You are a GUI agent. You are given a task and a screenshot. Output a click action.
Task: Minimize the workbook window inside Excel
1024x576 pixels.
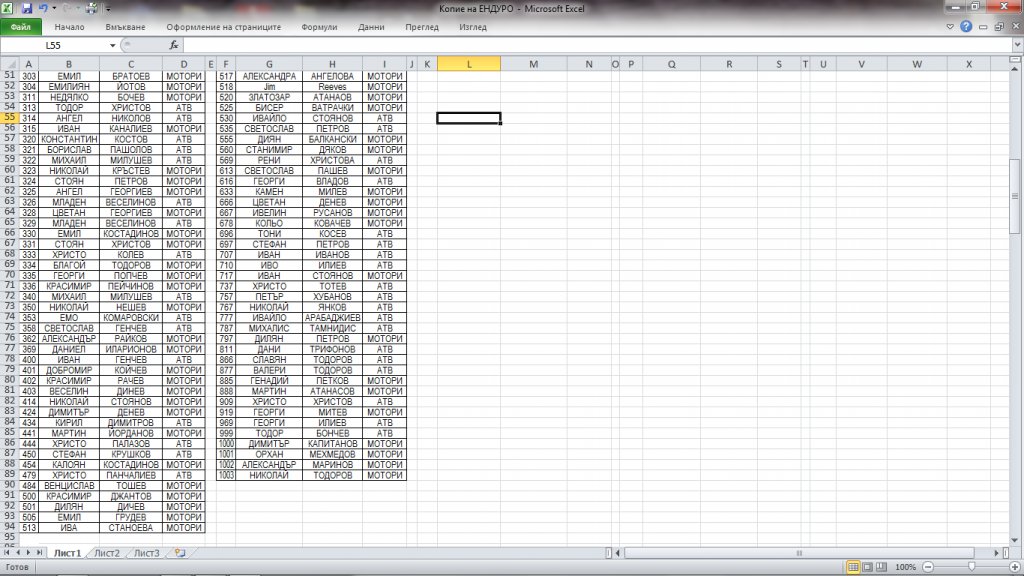pos(983,27)
